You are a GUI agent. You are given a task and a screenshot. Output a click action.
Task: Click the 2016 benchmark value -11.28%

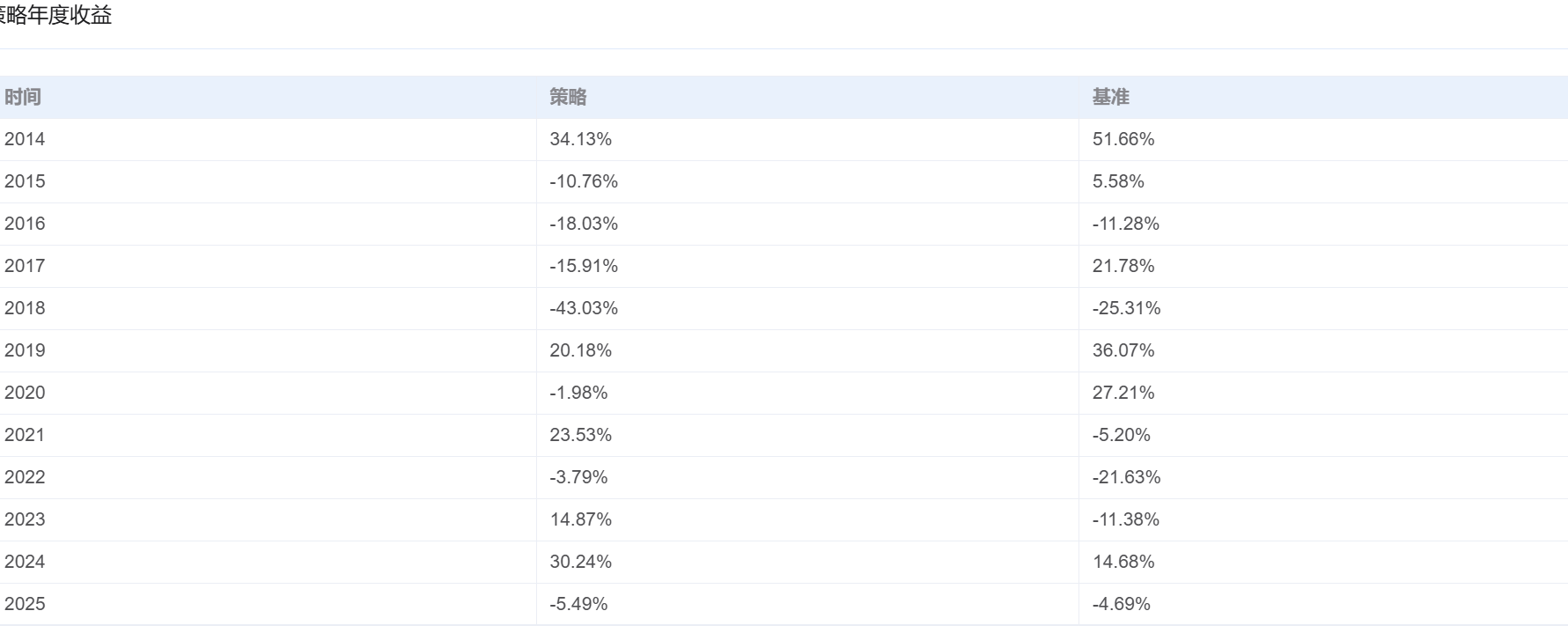1125,224
